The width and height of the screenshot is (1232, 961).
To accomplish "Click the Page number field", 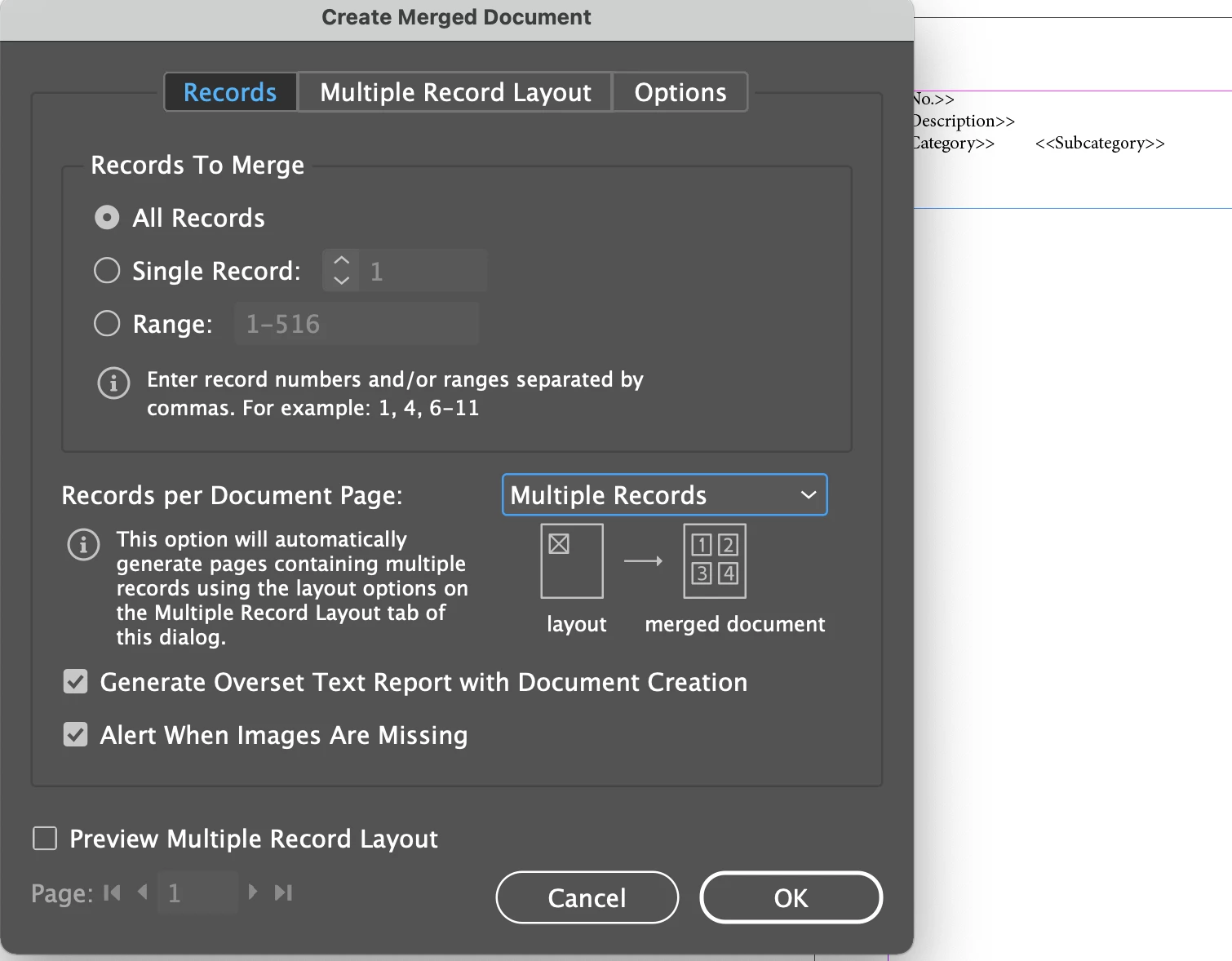I will [197, 892].
